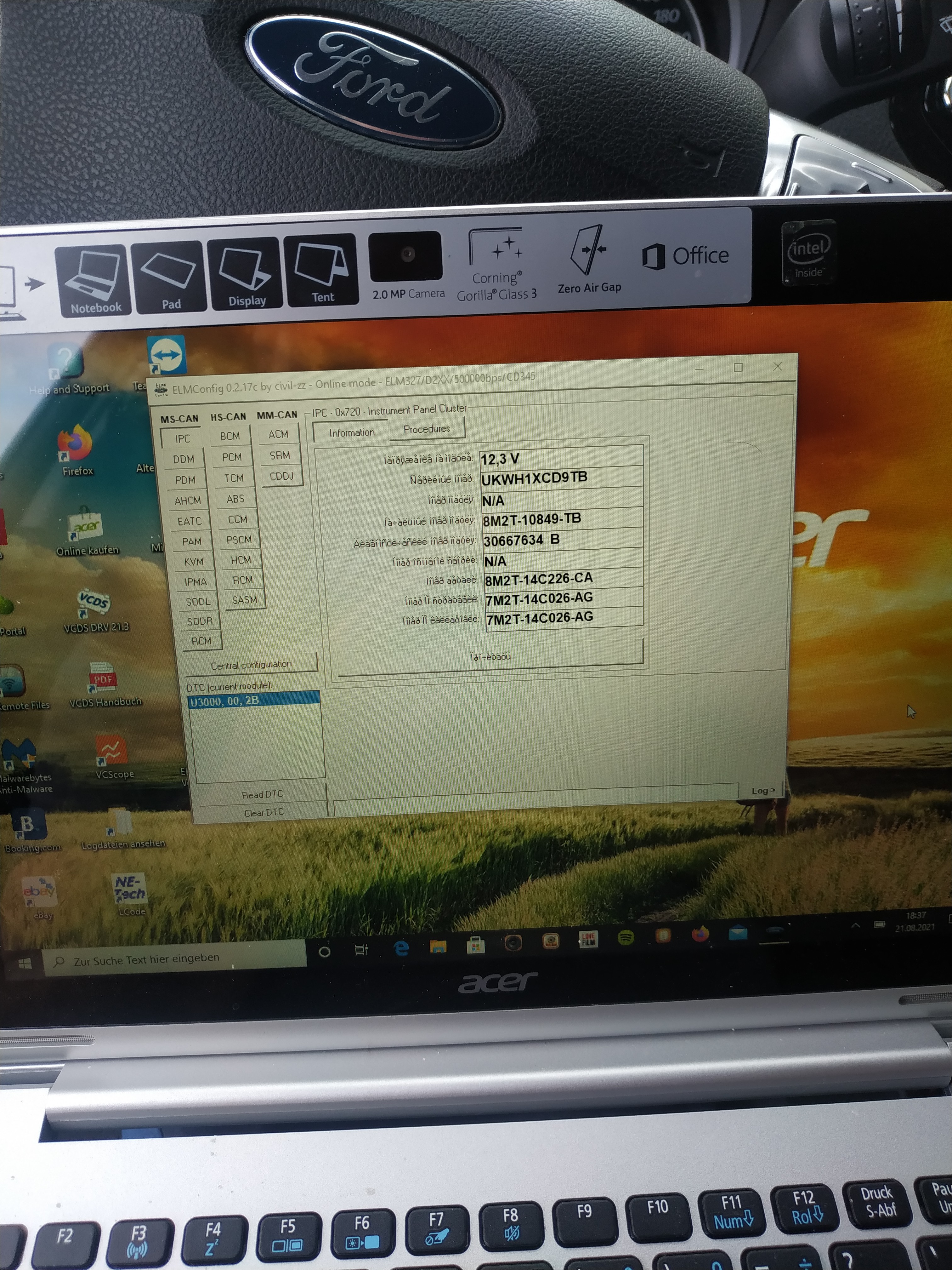952x1270 pixels.
Task: Switch to the Information tab
Action: (x=352, y=433)
